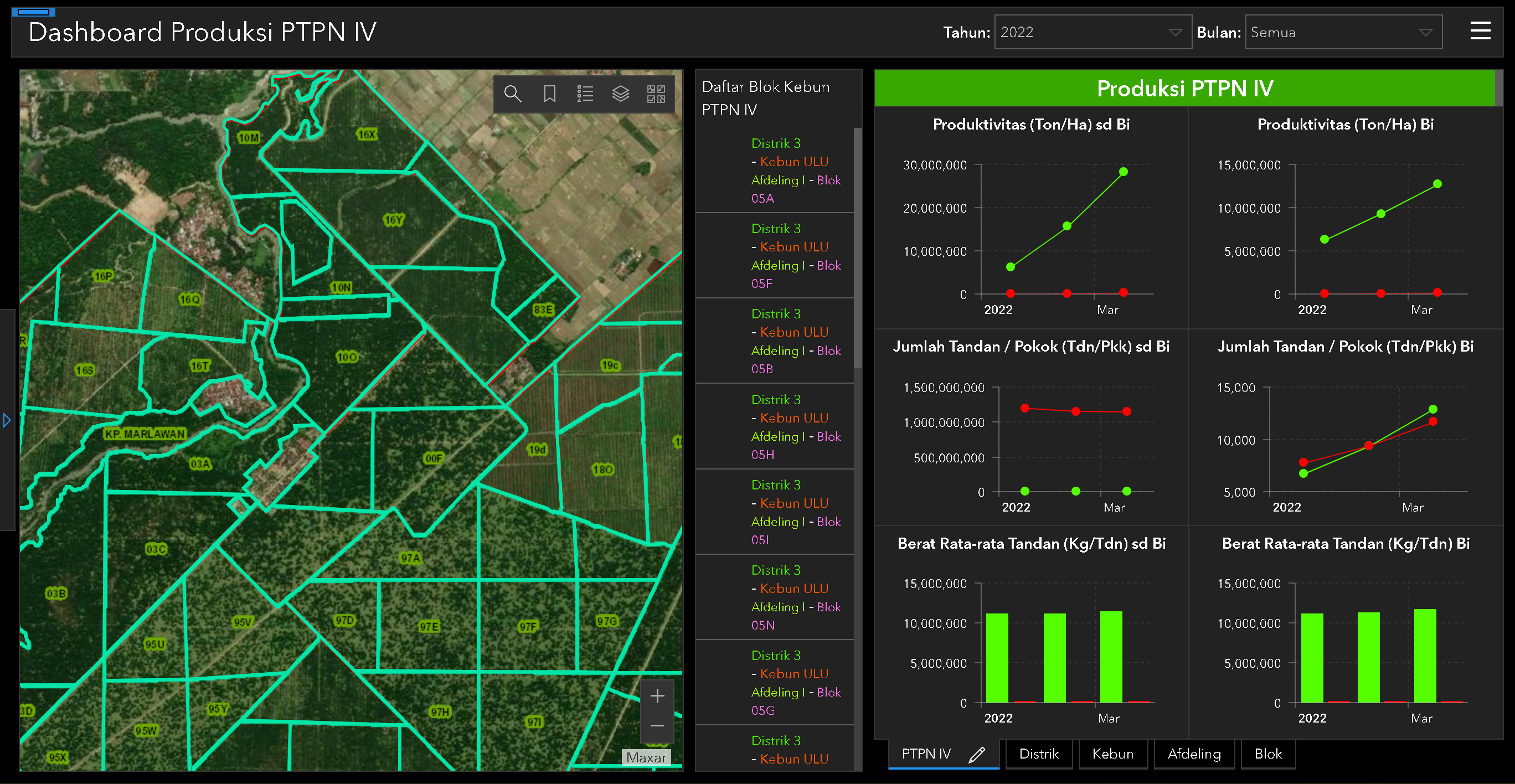This screenshot has width=1515, height=784.
Task: Click map block label 16T
Action: [x=200, y=366]
